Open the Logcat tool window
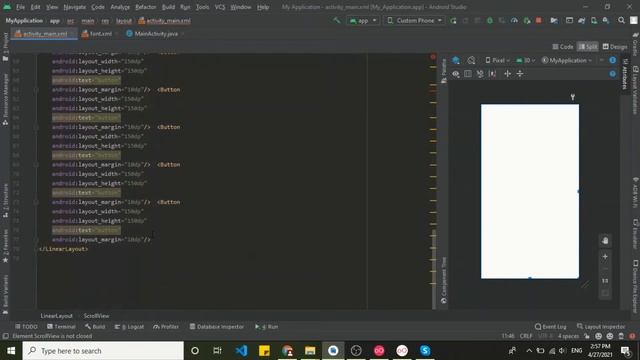 click(x=129, y=327)
